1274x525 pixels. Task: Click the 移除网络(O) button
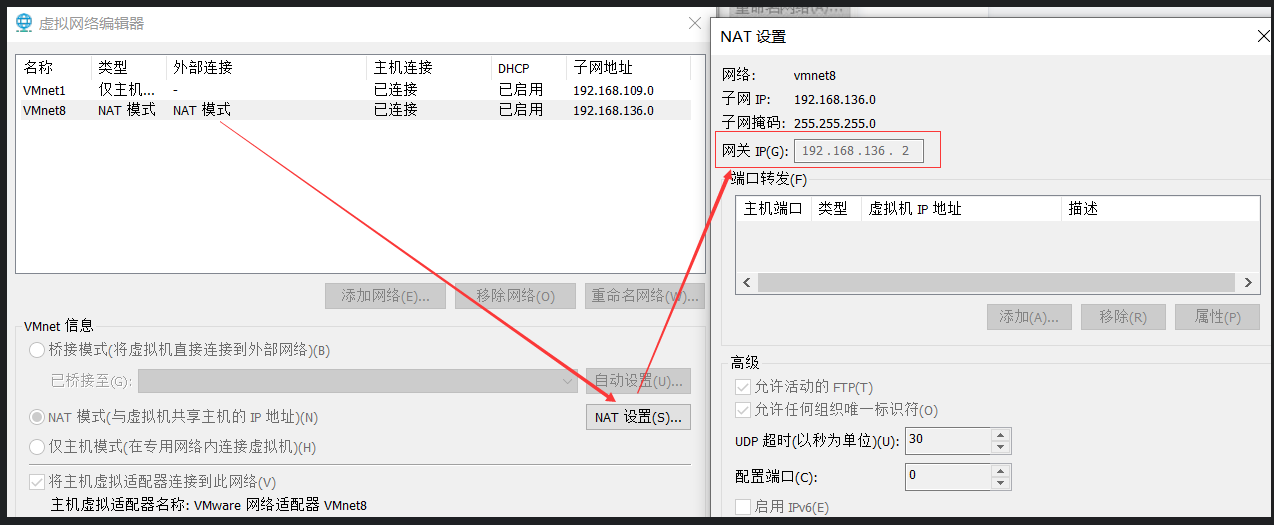coord(515,296)
